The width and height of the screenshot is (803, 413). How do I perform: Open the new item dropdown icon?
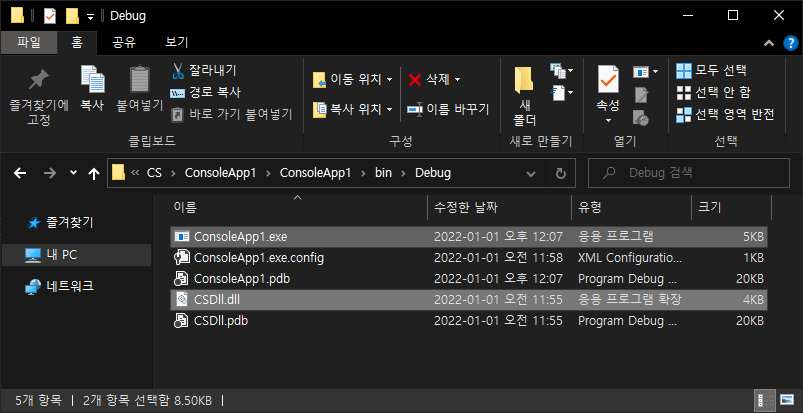point(562,70)
